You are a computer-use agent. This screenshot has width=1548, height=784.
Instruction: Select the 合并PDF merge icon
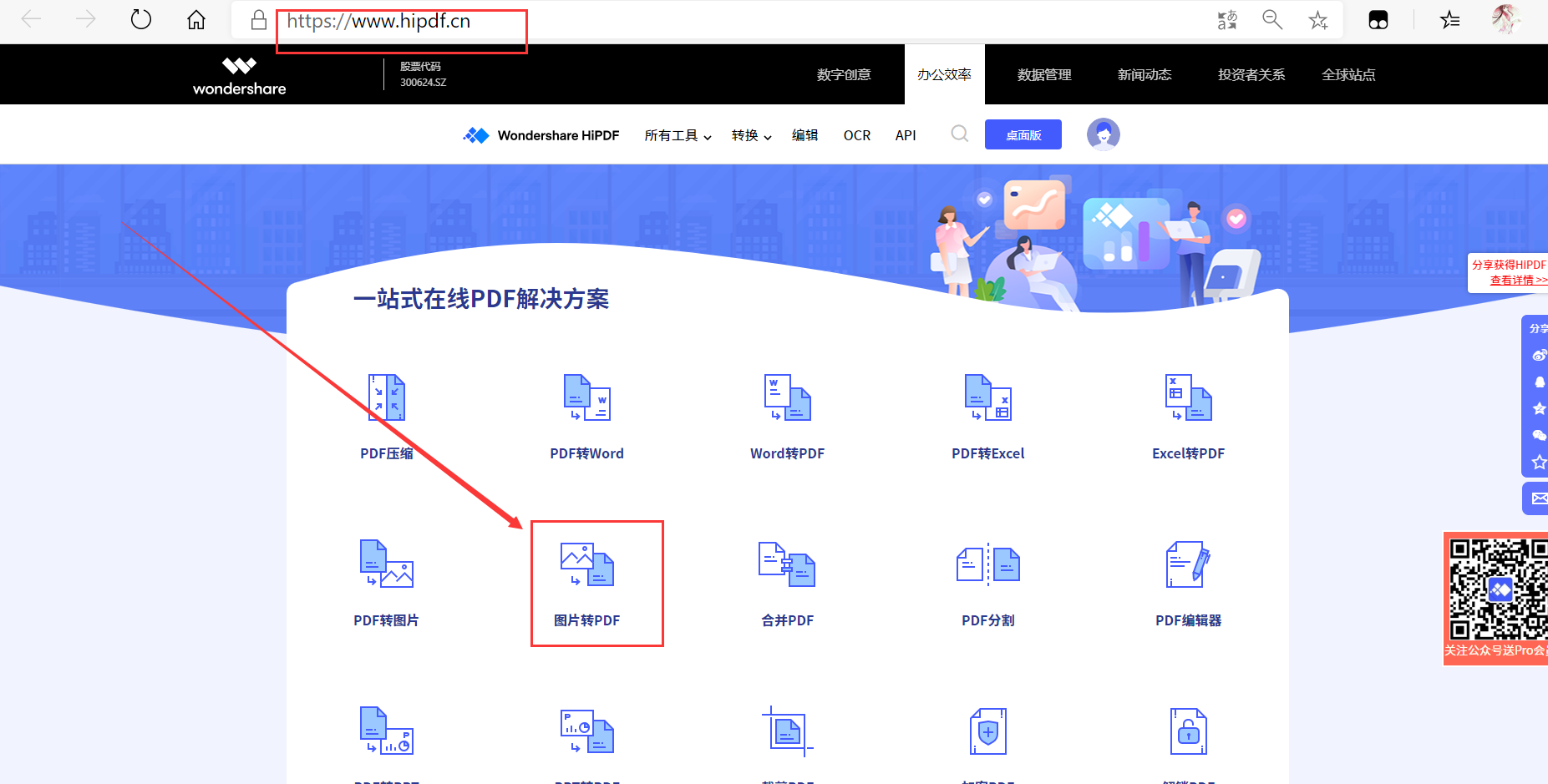pos(787,565)
